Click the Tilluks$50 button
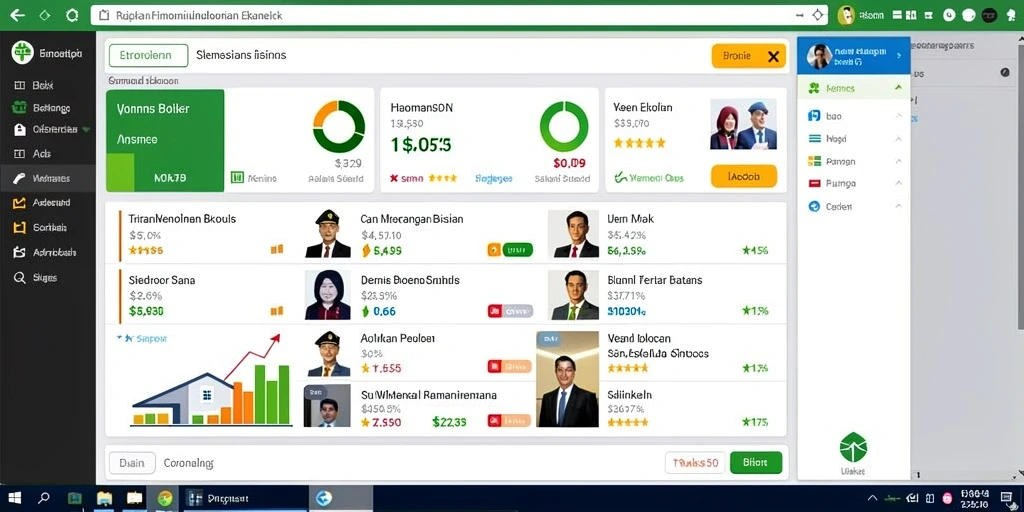Viewport: 1024px width, 512px height. (x=695, y=463)
